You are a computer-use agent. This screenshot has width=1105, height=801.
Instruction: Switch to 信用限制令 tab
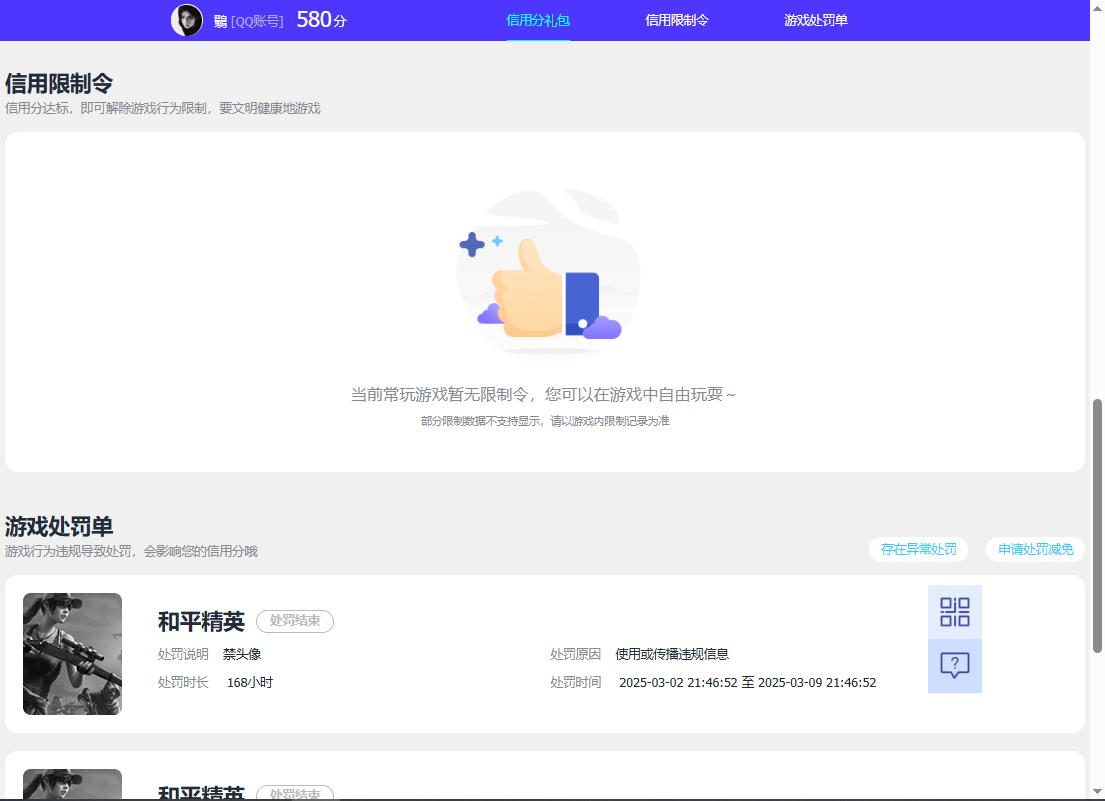(677, 20)
